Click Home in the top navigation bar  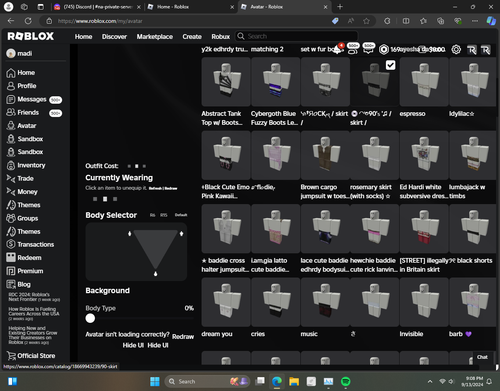tap(83, 37)
